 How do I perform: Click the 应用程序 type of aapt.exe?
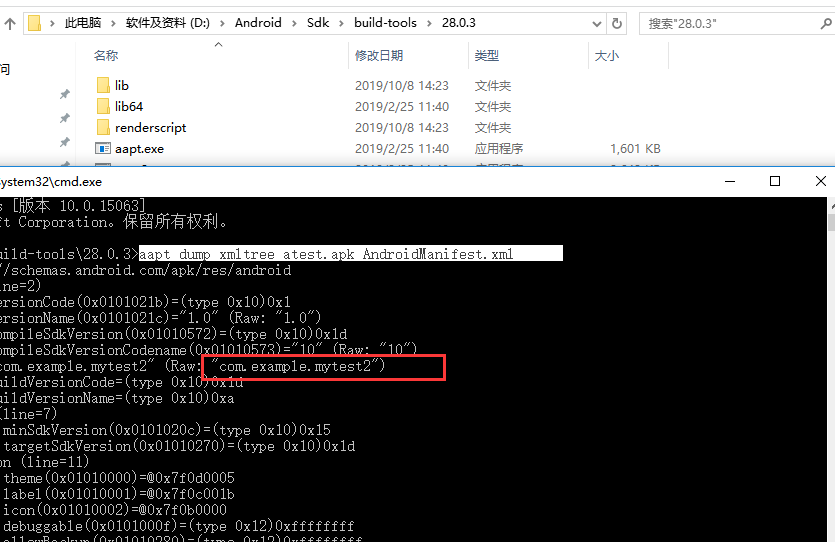[x=499, y=149]
